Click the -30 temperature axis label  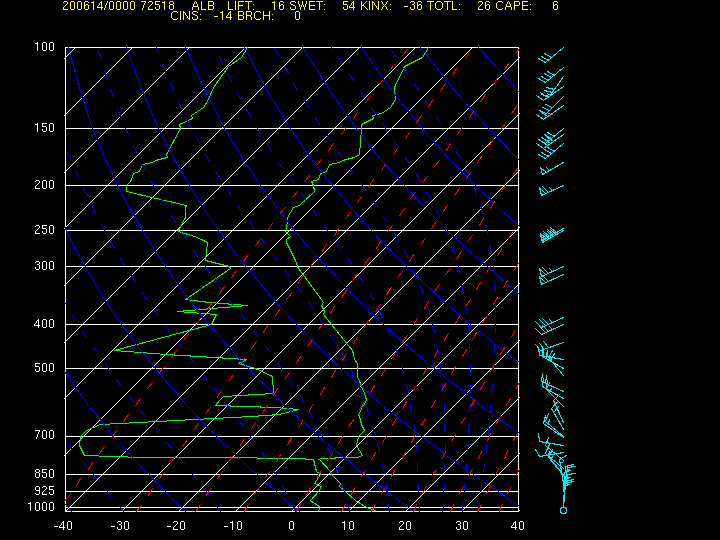(120, 526)
